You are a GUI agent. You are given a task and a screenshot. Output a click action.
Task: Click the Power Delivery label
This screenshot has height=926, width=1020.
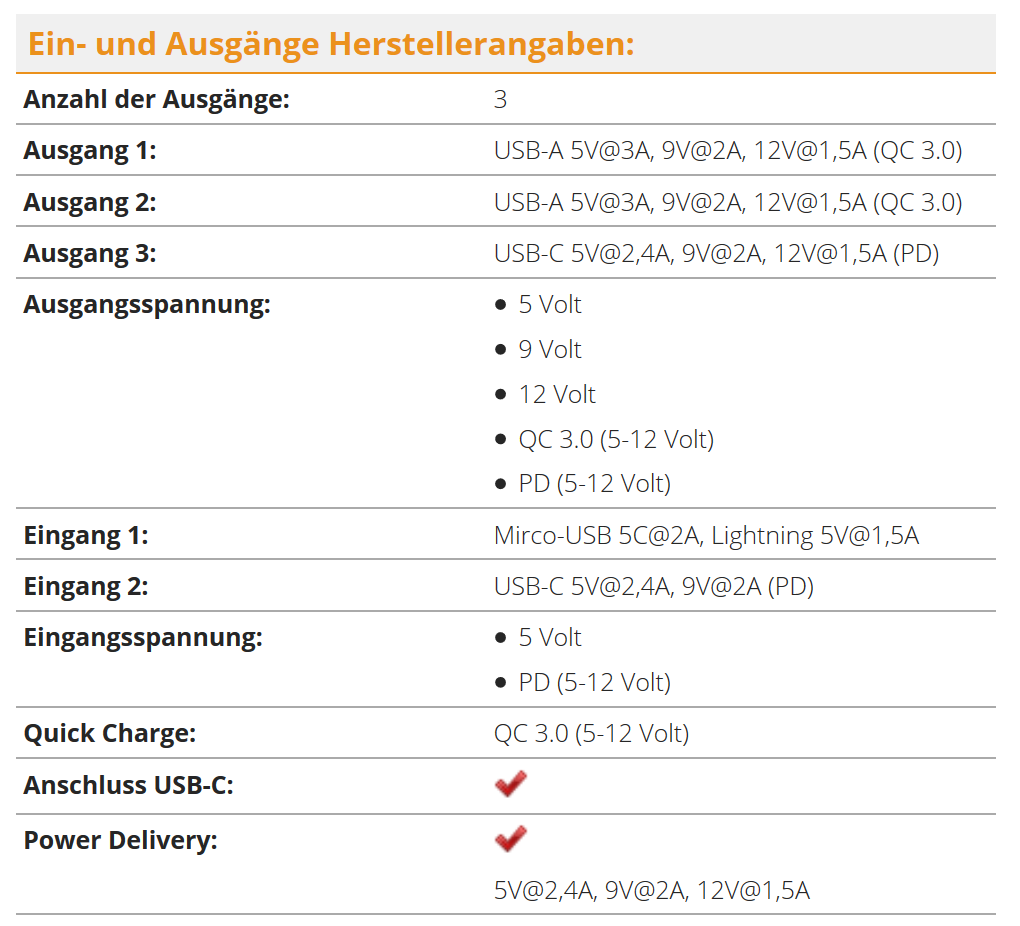(120, 841)
